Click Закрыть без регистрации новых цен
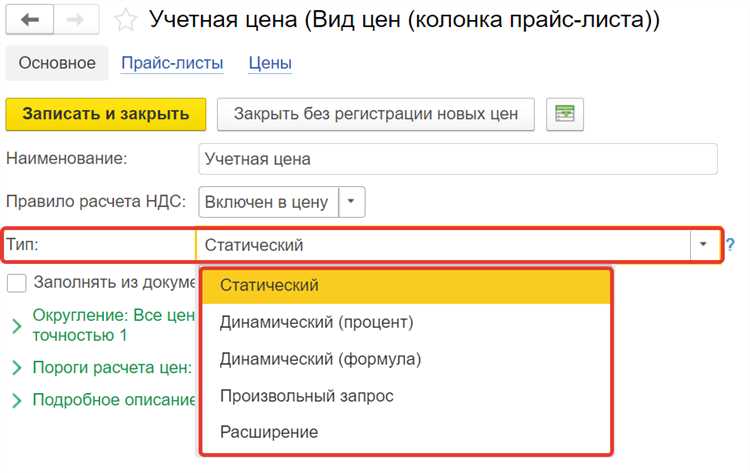 375,114
